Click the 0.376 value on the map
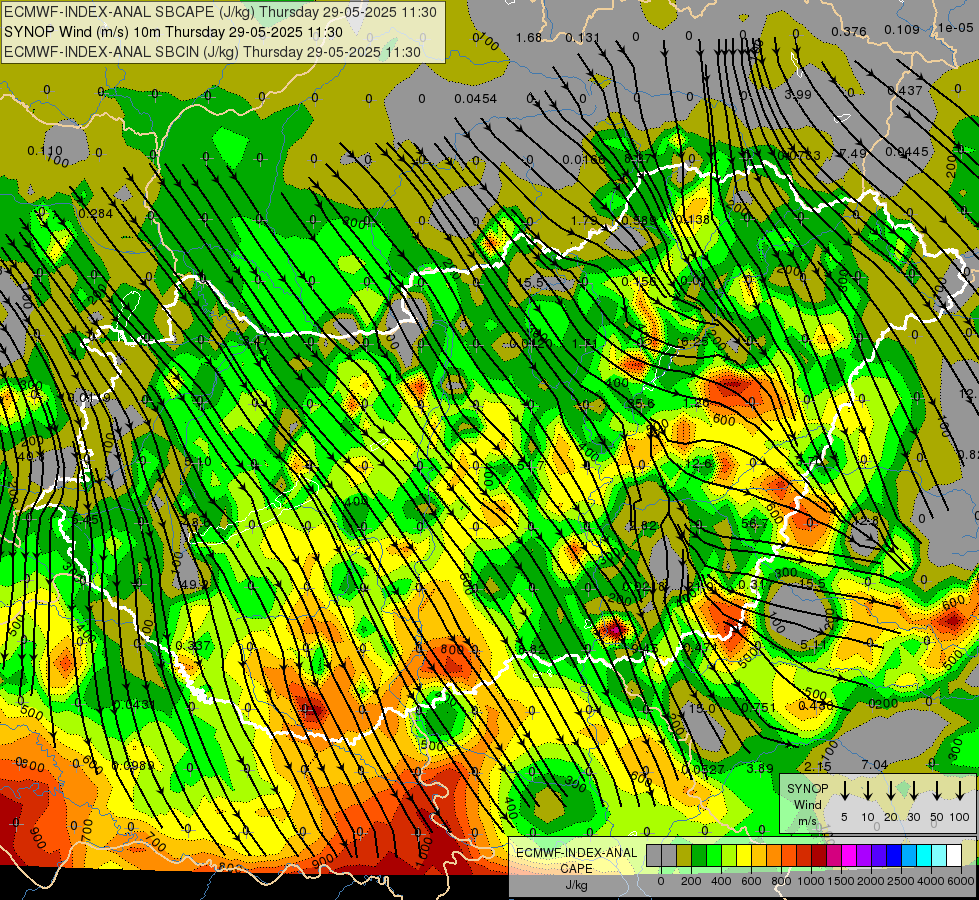979x900 pixels. [x=849, y=31]
